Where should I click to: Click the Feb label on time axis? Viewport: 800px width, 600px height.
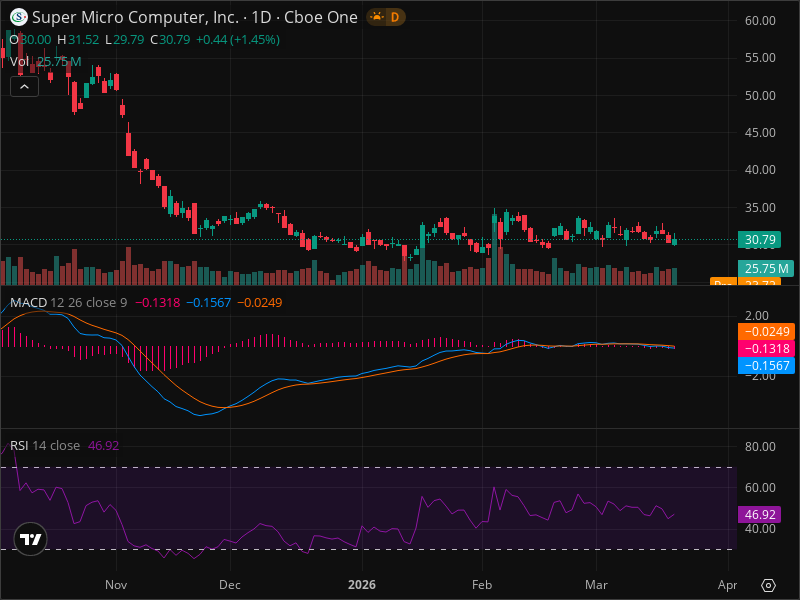point(482,585)
